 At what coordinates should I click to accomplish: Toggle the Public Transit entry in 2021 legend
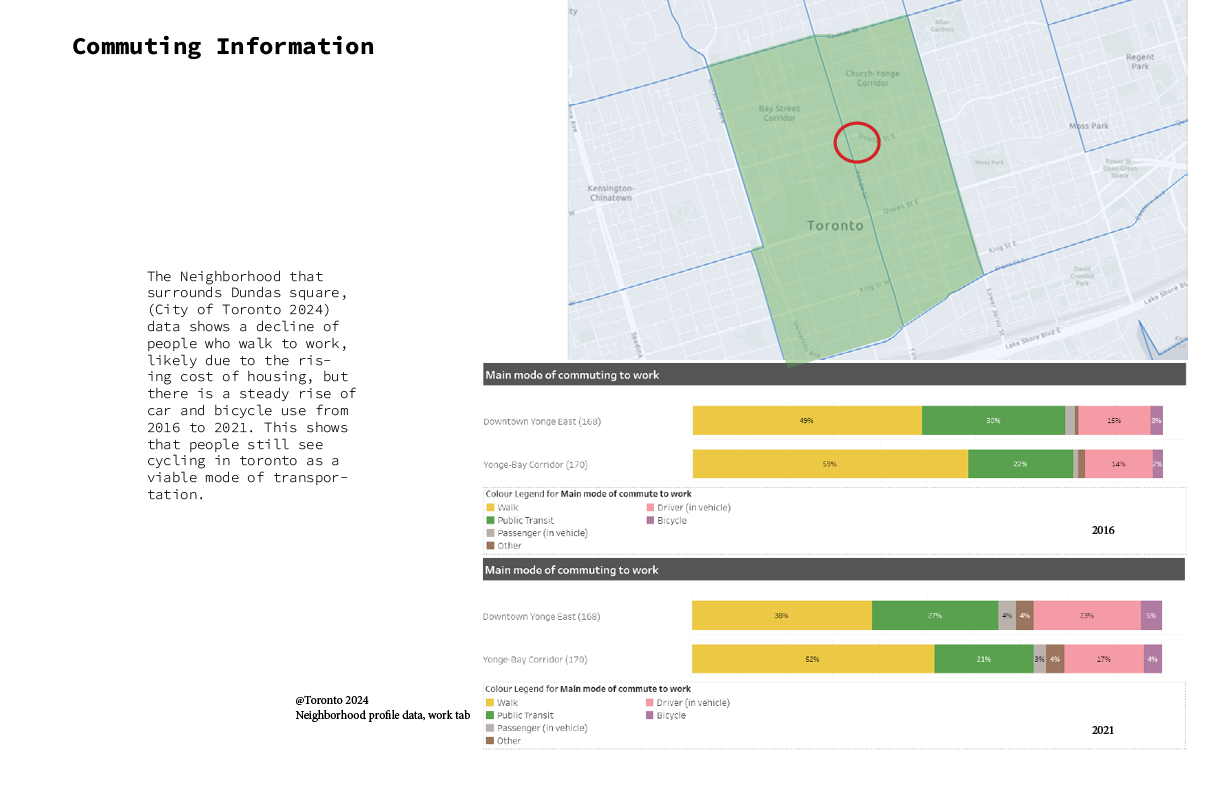point(490,715)
